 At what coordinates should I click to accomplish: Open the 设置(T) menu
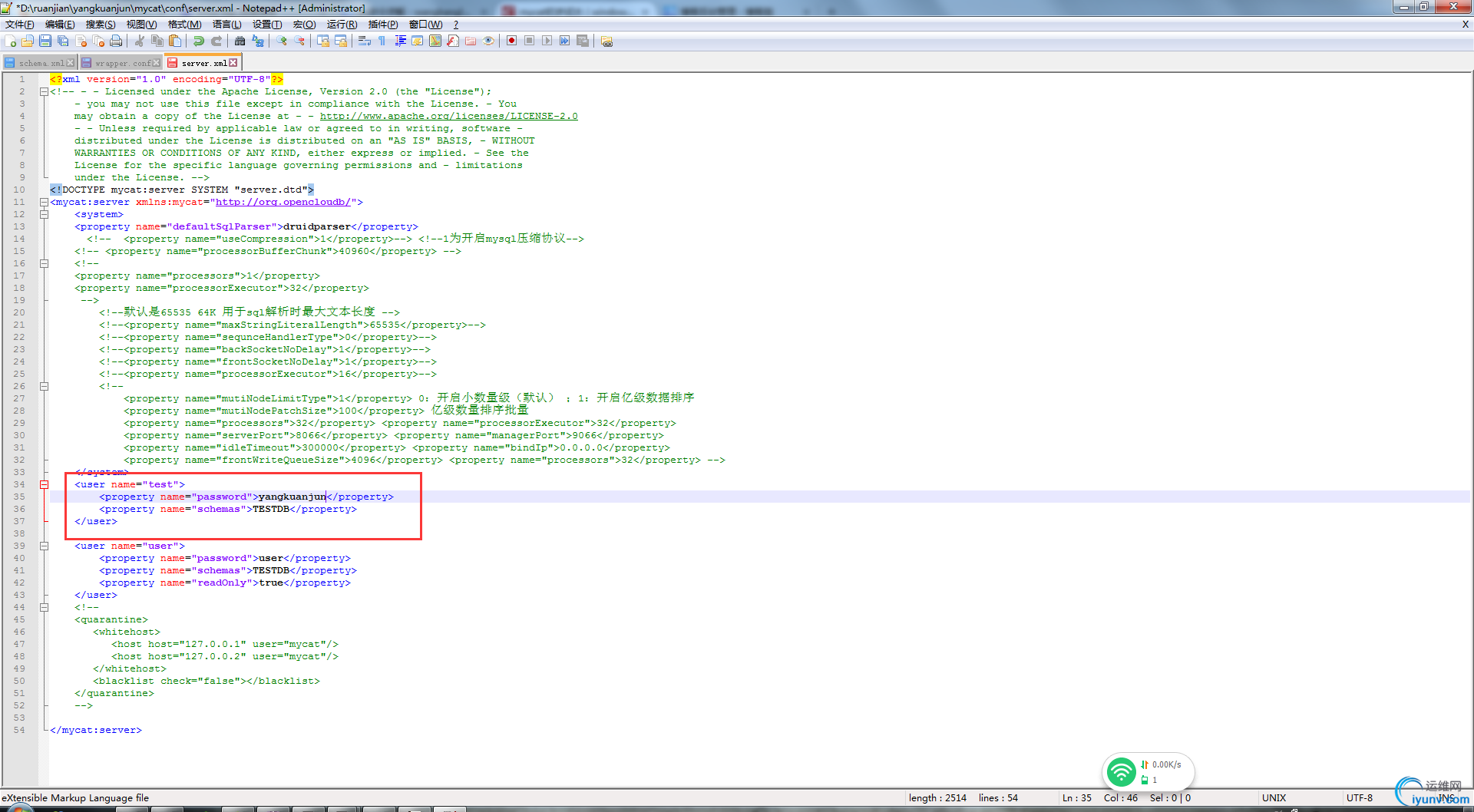(x=267, y=25)
